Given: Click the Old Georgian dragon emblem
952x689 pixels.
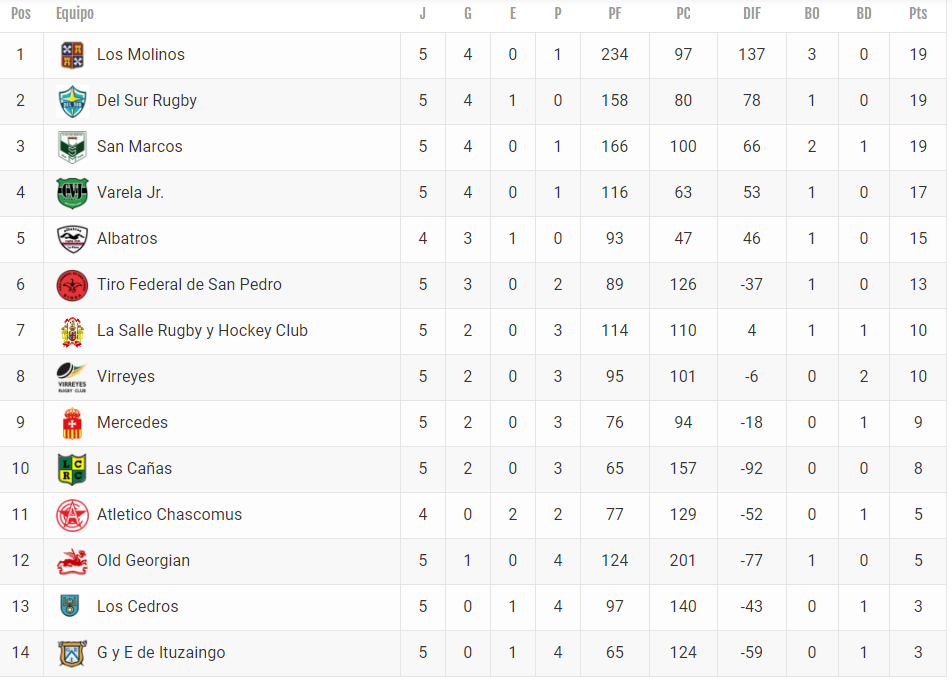Looking at the screenshot, I should pos(72,562).
